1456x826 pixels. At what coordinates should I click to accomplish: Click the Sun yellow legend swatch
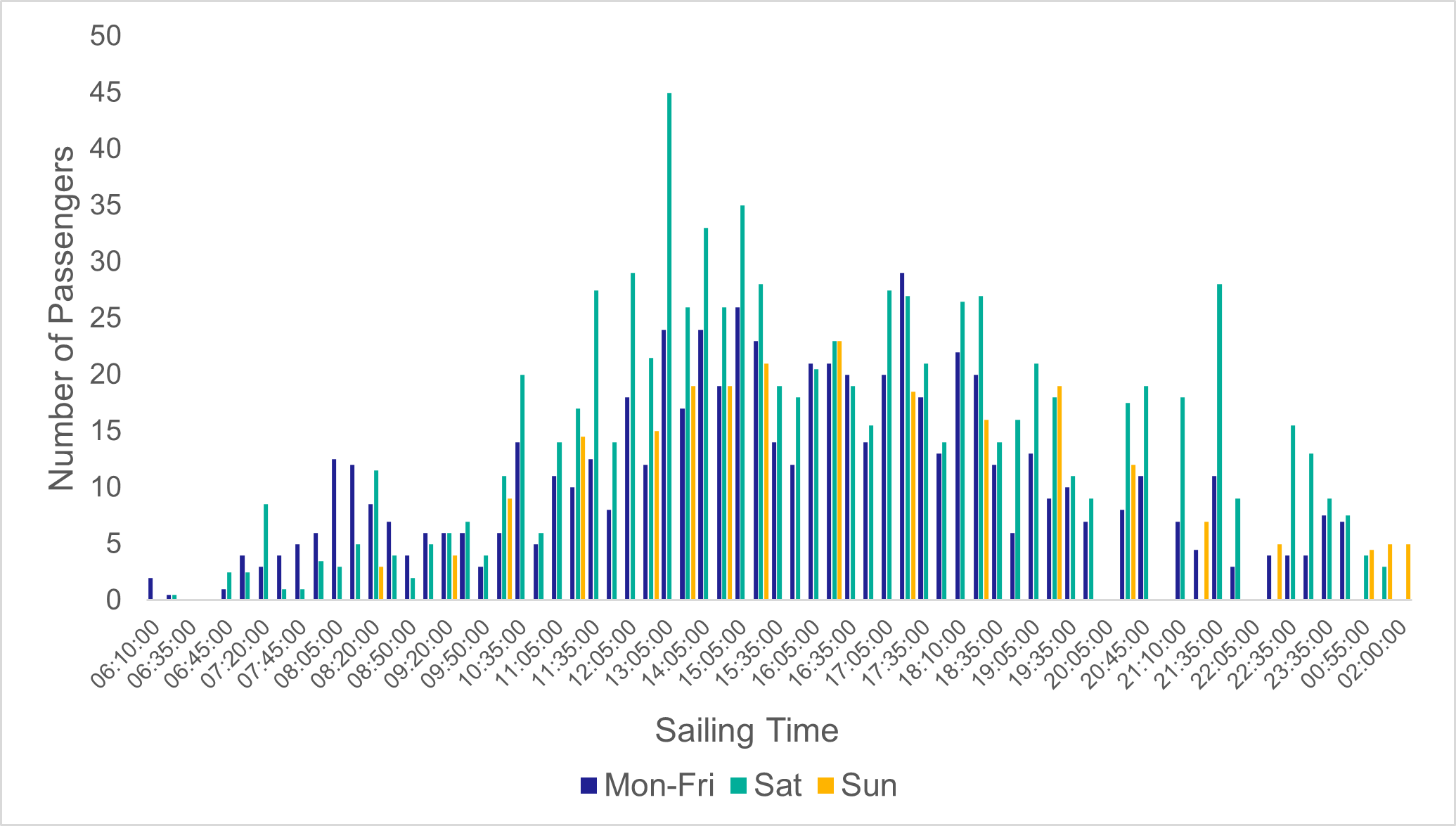point(825,786)
